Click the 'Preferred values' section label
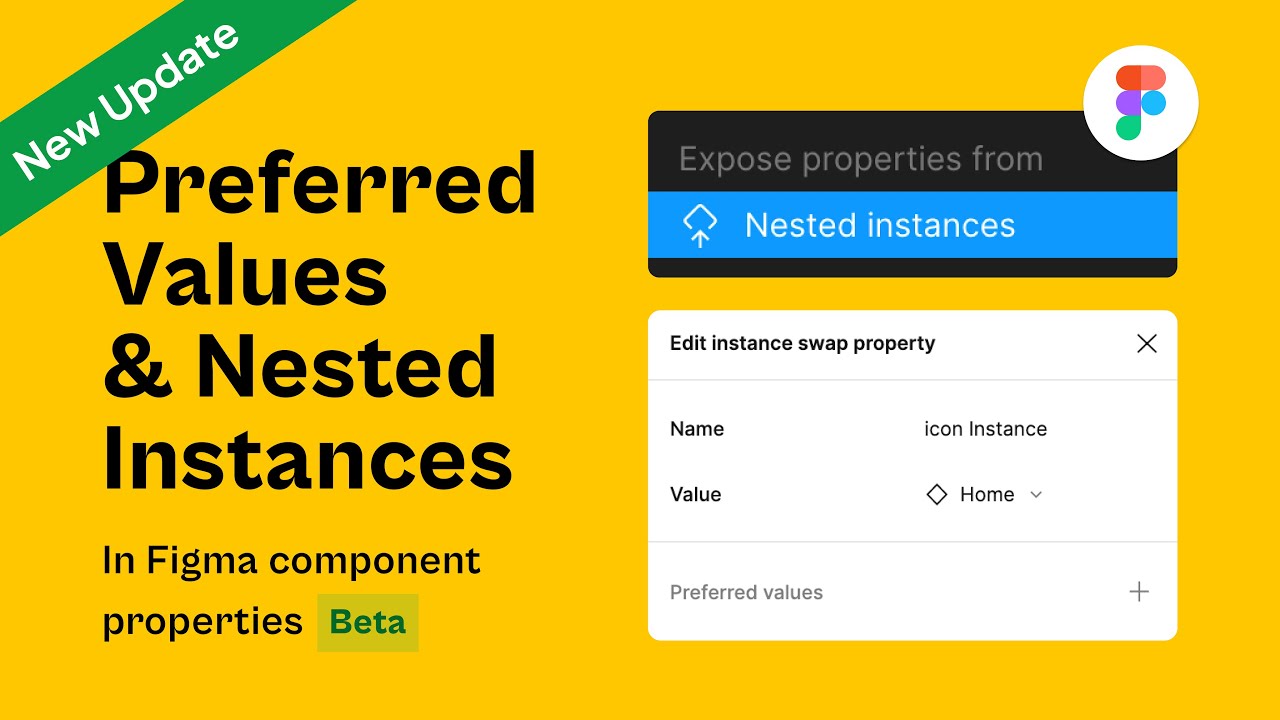1280x720 pixels. pyautogui.click(x=746, y=592)
